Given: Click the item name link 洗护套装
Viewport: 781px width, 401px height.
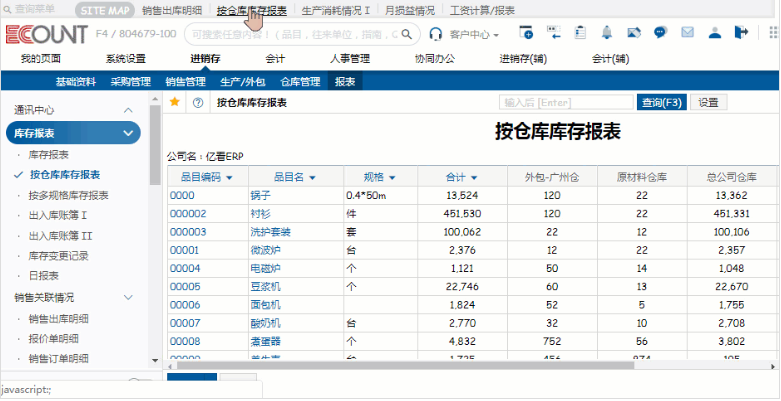Looking at the screenshot, I should click(x=270, y=232).
